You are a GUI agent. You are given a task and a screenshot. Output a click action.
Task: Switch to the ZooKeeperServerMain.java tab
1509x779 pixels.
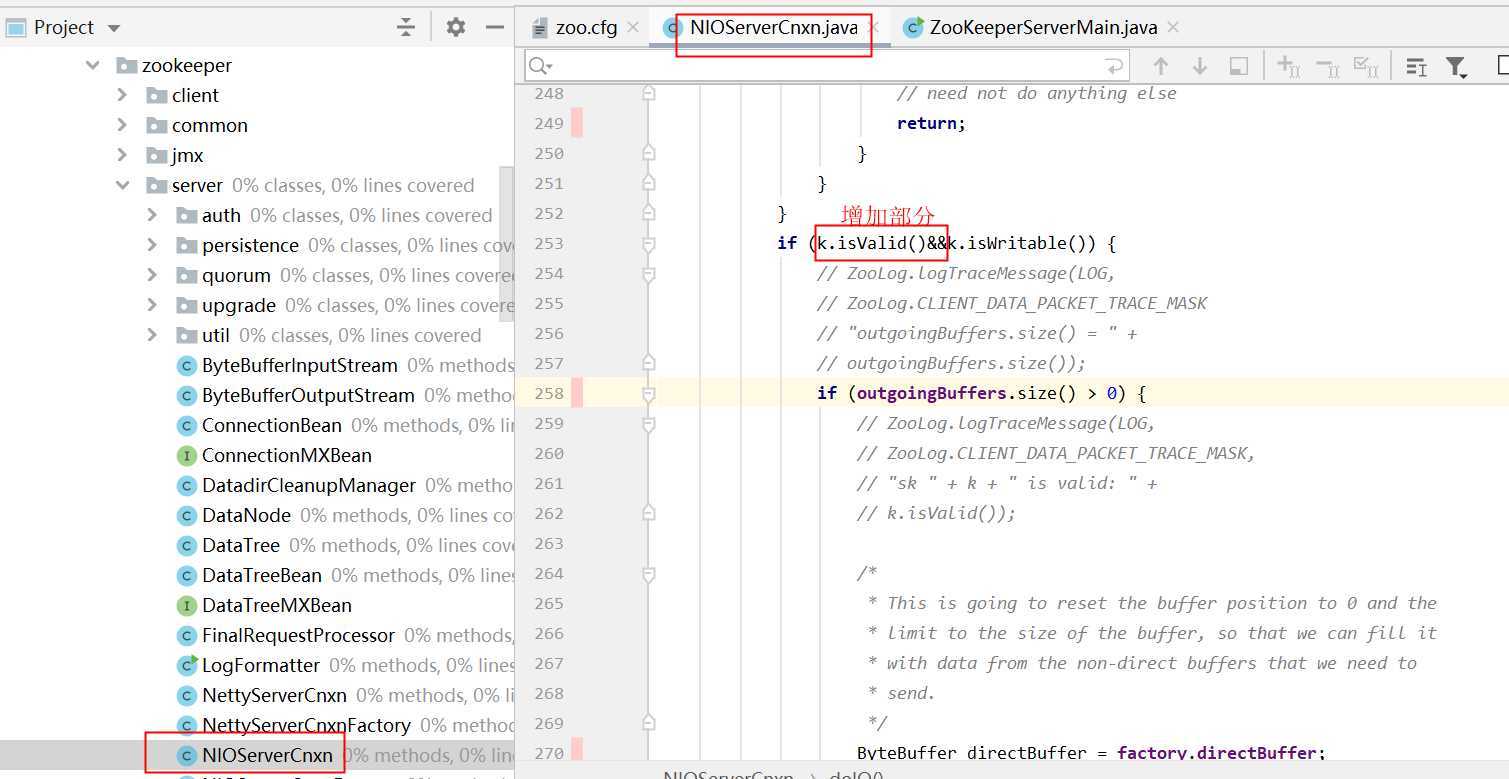tap(1043, 27)
